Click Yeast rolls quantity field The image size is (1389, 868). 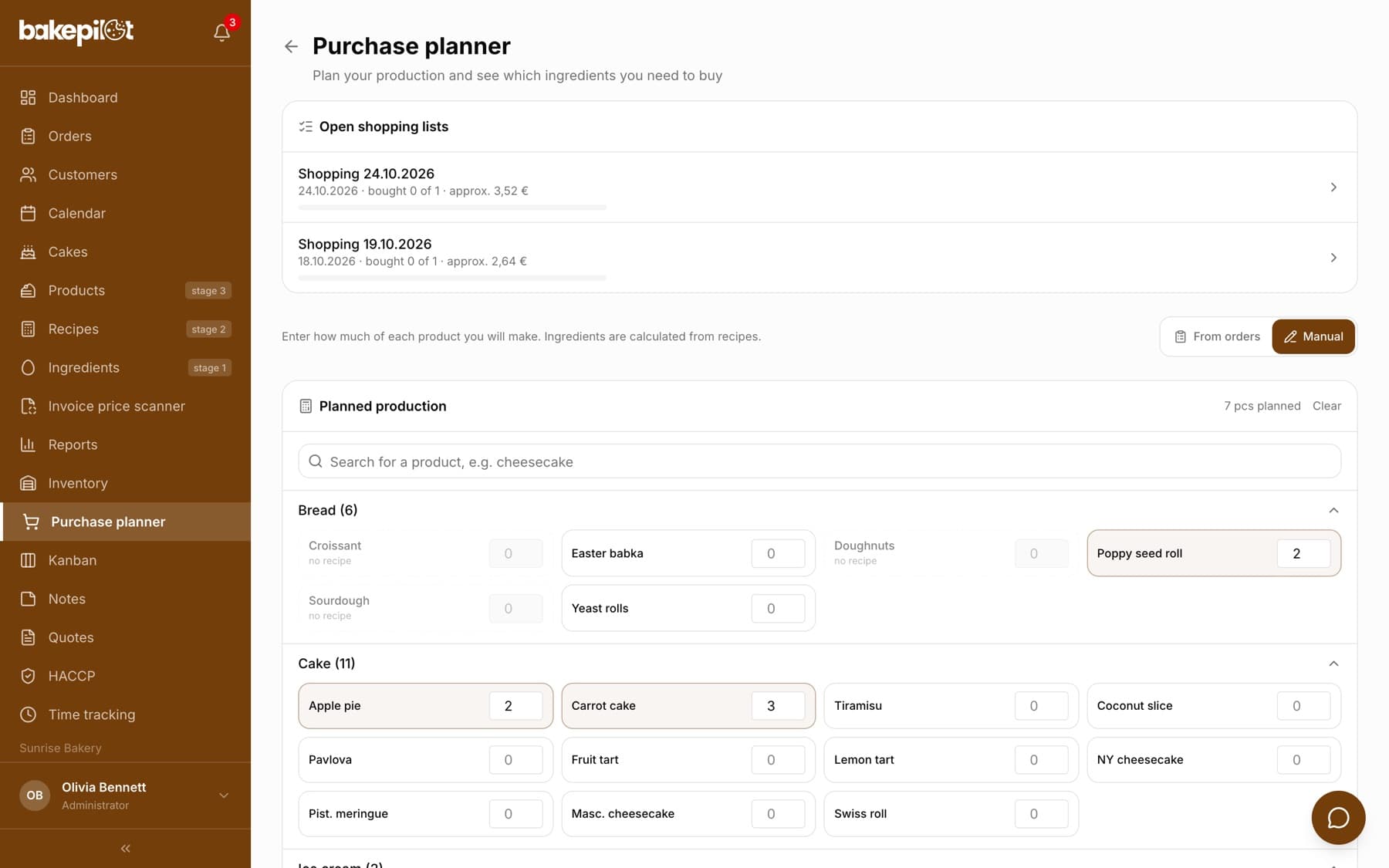pyautogui.click(x=778, y=608)
